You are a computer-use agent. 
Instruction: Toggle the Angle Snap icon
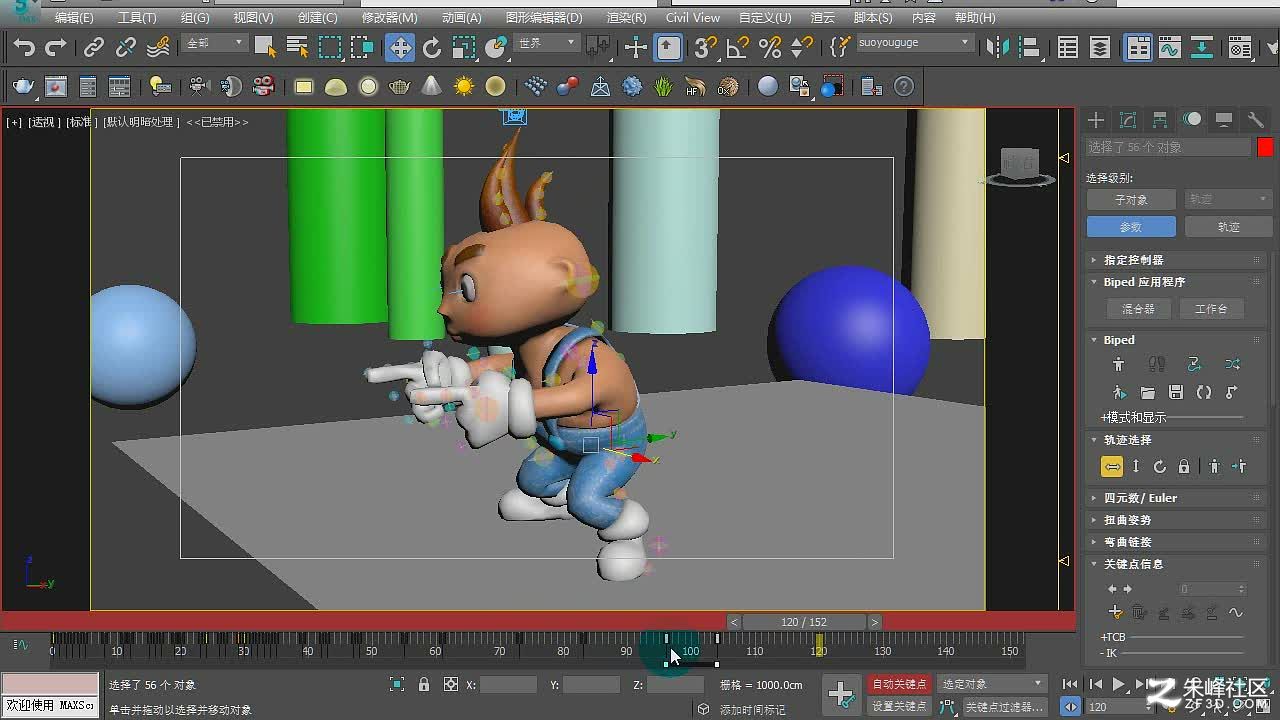pyautogui.click(x=738, y=47)
